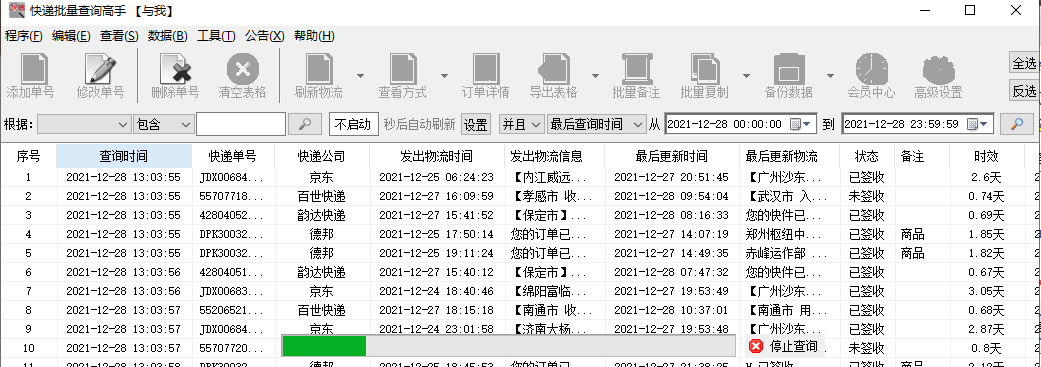Click the 不启动 button
Viewport: 1041px width, 367px height.
point(353,124)
